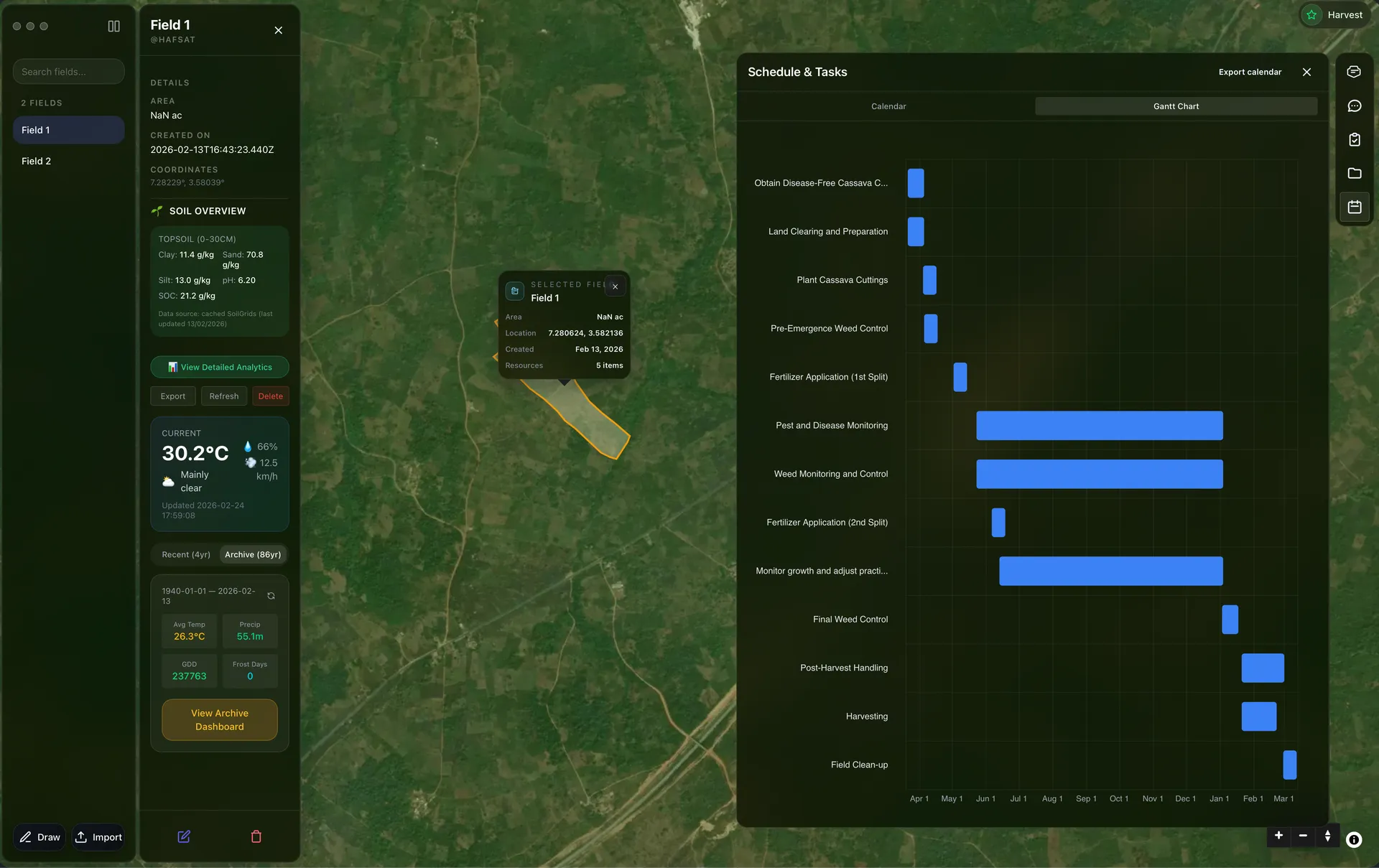Open the calendar schedule icon in right toolbar

pos(1354,207)
